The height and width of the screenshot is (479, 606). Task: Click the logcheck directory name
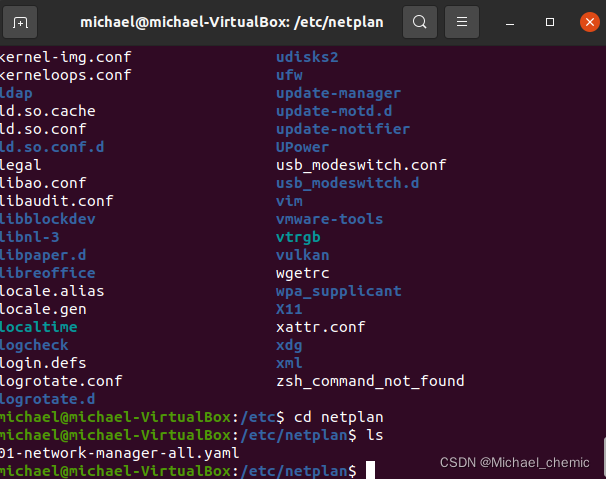point(34,345)
